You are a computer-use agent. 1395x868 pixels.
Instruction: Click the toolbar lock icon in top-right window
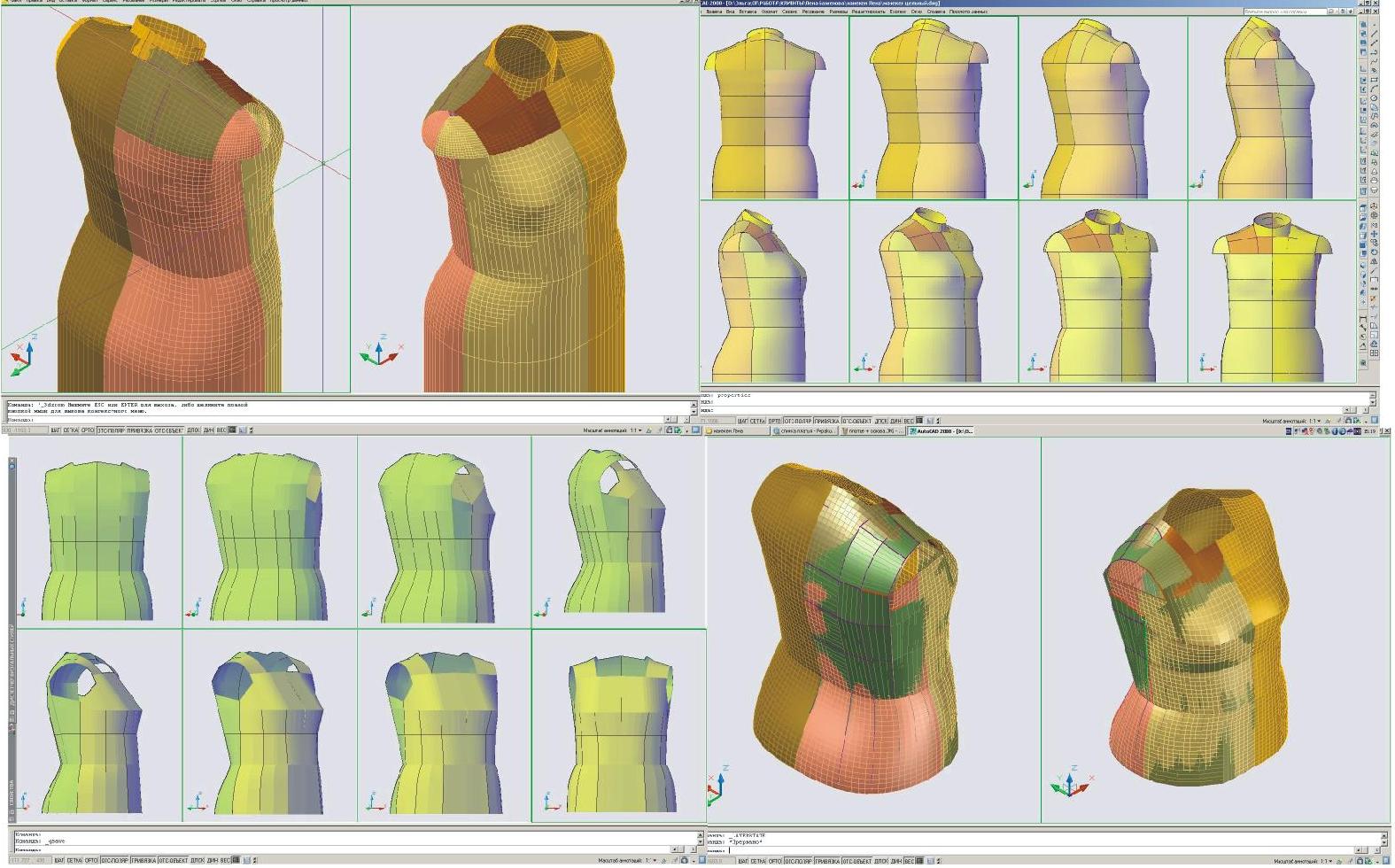(x=1350, y=421)
